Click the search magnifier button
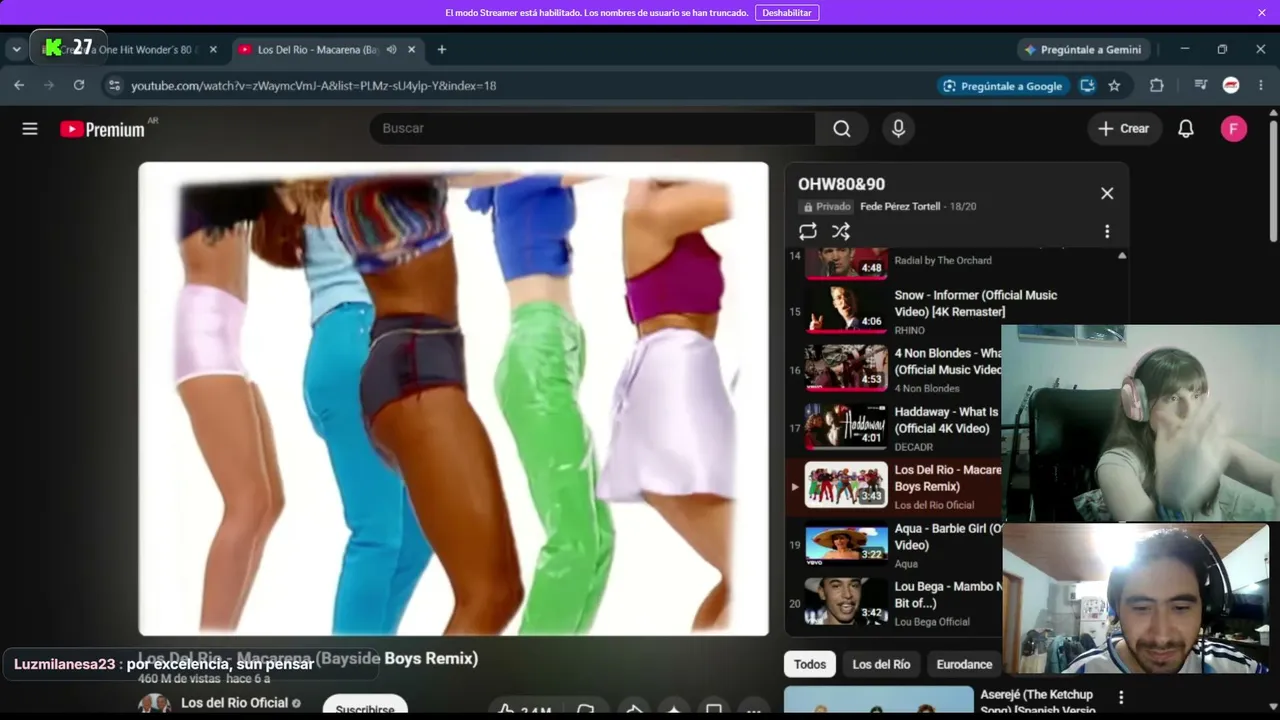The width and height of the screenshot is (1280, 720). (x=842, y=128)
